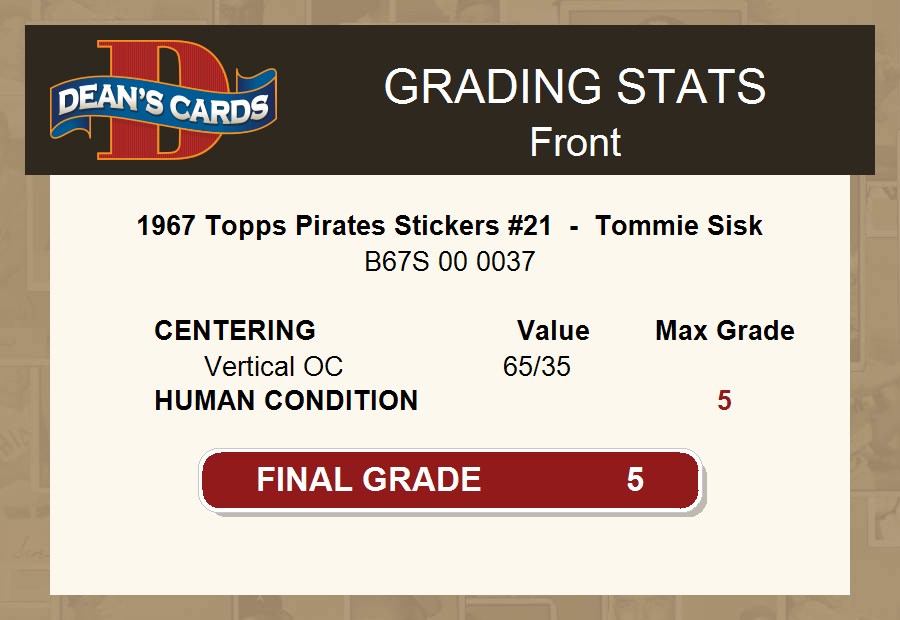The height and width of the screenshot is (620, 900).
Task: Select the Front subtitle text
Action: click(575, 142)
